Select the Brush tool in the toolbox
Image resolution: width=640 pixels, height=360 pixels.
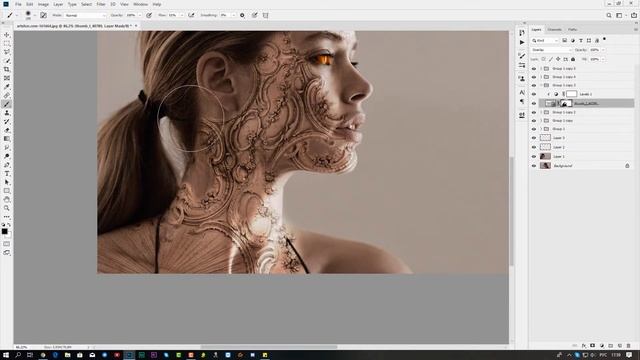click(x=7, y=104)
